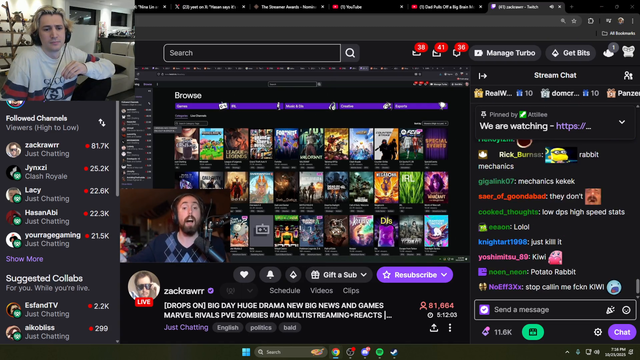Open the whispers icon with 1 badge

point(609,53)
